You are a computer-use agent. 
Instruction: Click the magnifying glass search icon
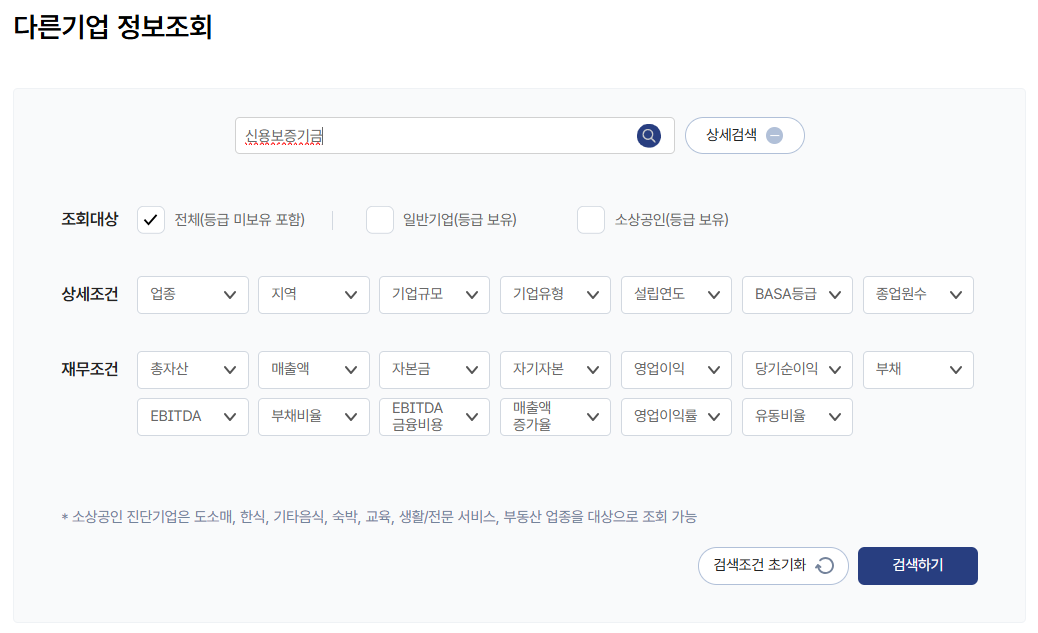coord(648,135)
